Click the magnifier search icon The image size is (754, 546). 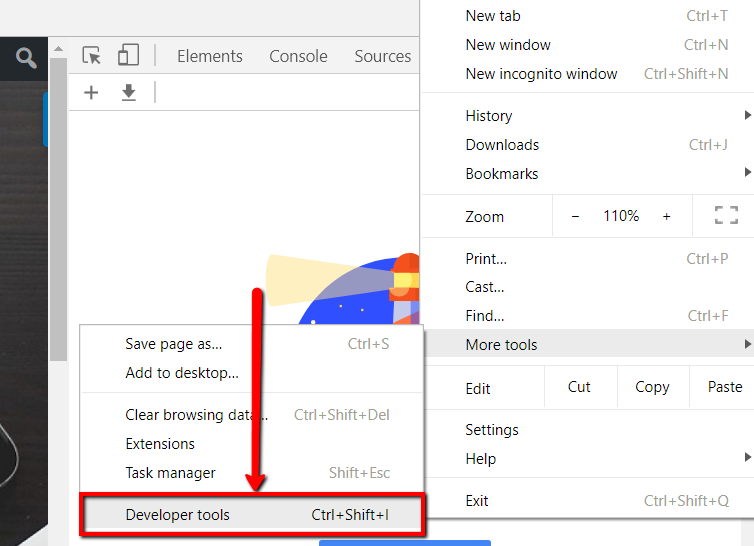tap(25, 58)
